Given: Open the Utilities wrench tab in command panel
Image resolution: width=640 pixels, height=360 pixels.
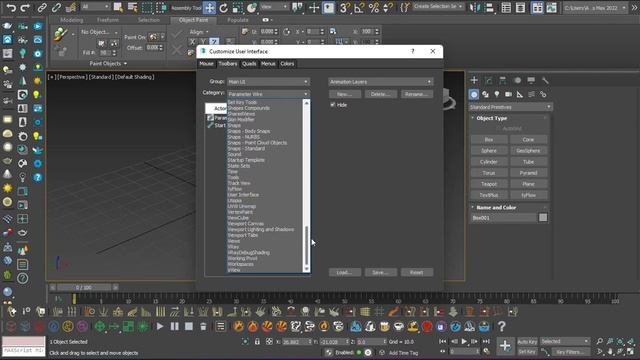Looking at the screenshot, I should (545, 80).
